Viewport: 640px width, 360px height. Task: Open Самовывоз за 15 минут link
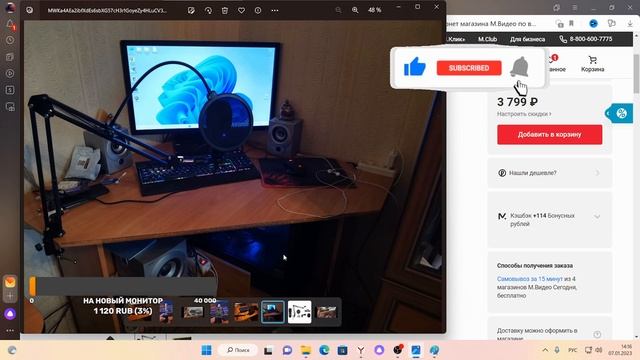[529, 279]
